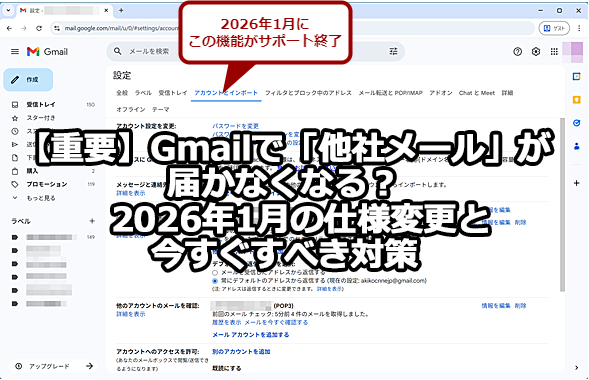Switch to the オフライン settings tab

point(131,109)
